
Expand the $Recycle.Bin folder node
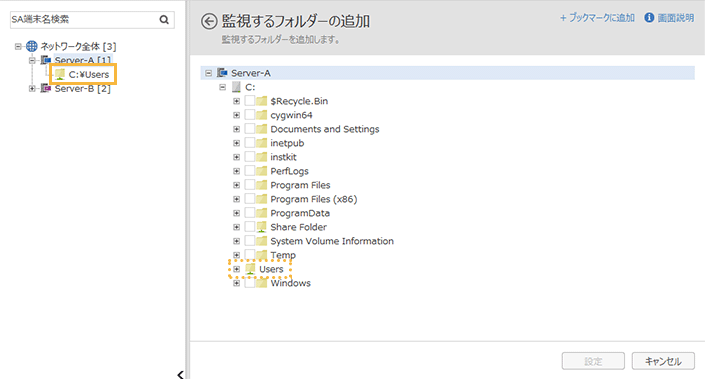click(x=236, y=101)
